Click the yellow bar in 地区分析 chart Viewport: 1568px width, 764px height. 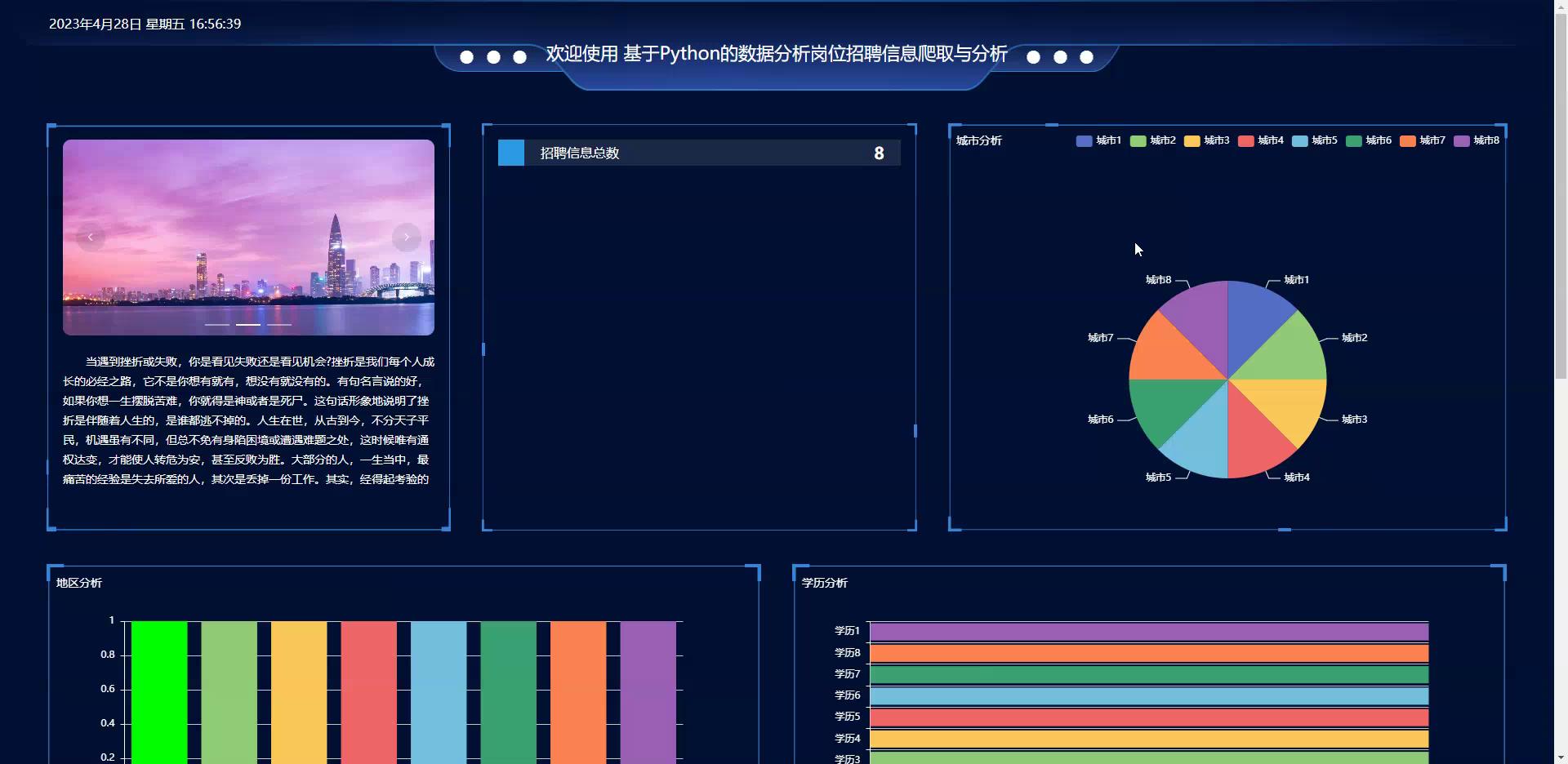pyautogui.click(x=299, y=692)
